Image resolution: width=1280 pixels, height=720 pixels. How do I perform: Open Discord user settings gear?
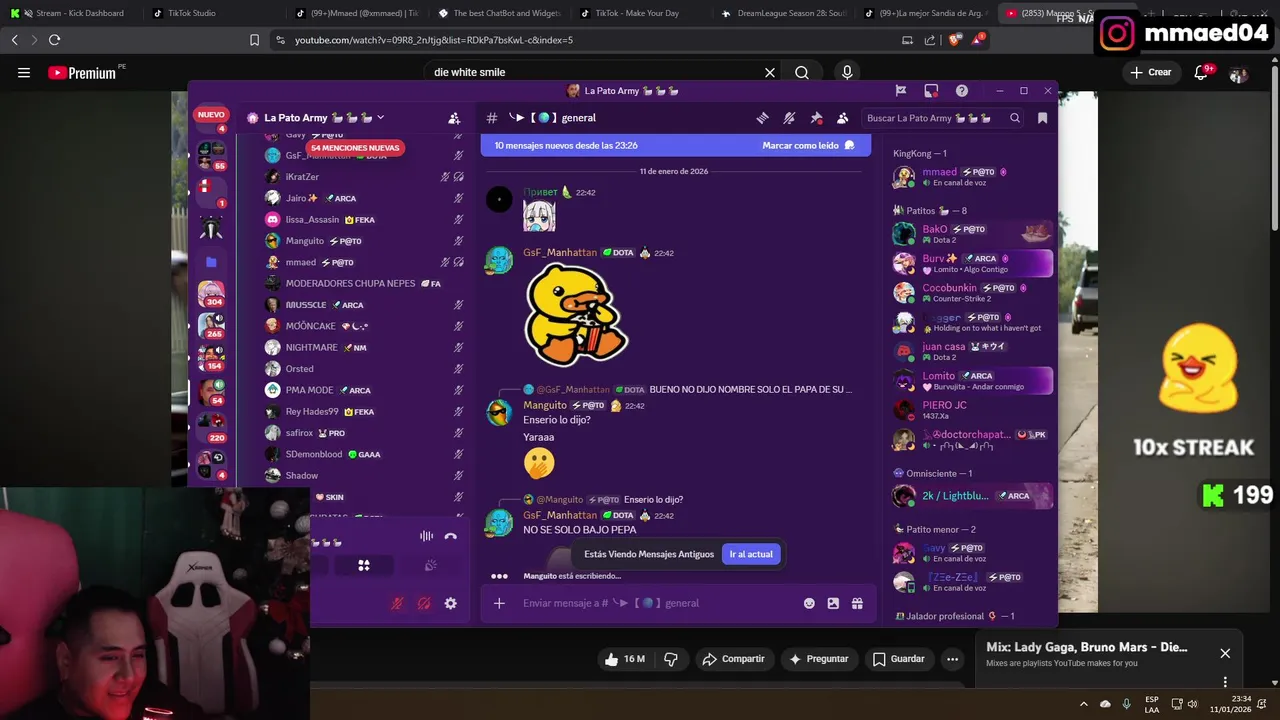[x=450, y=603]
